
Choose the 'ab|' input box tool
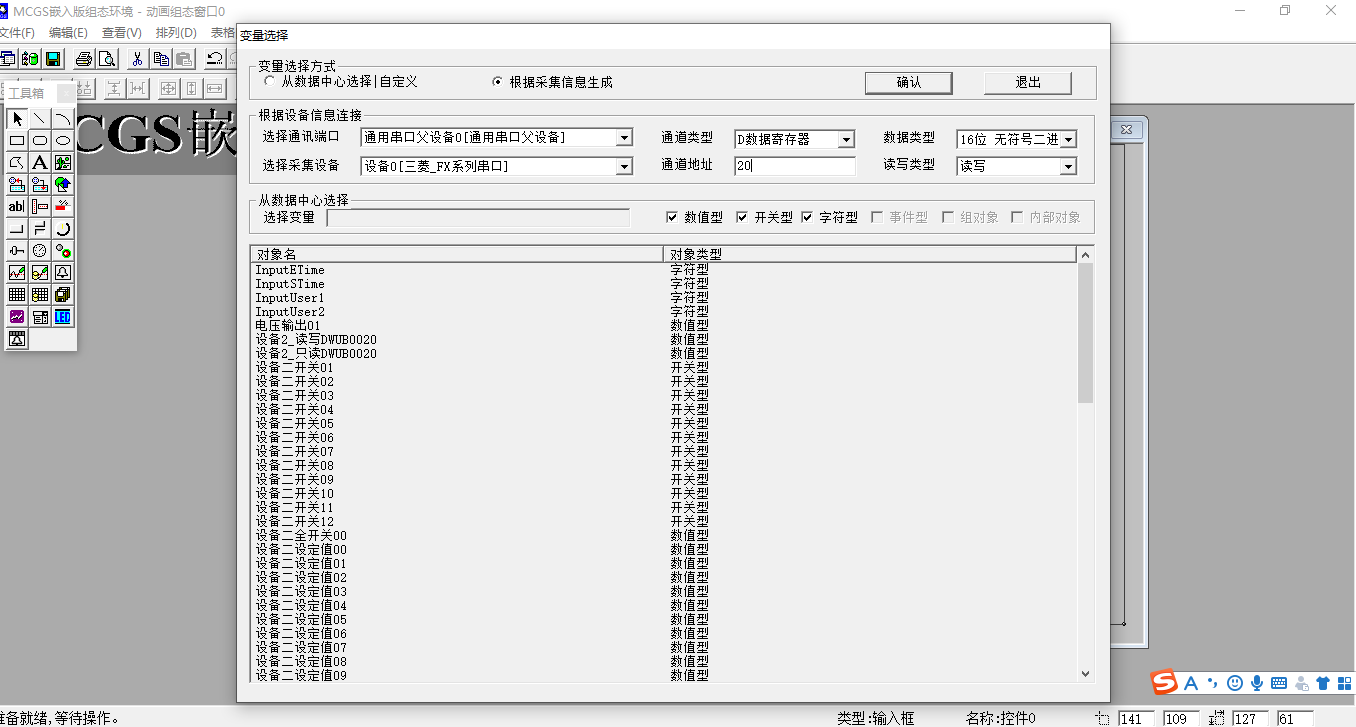click(x=17, y=206)
